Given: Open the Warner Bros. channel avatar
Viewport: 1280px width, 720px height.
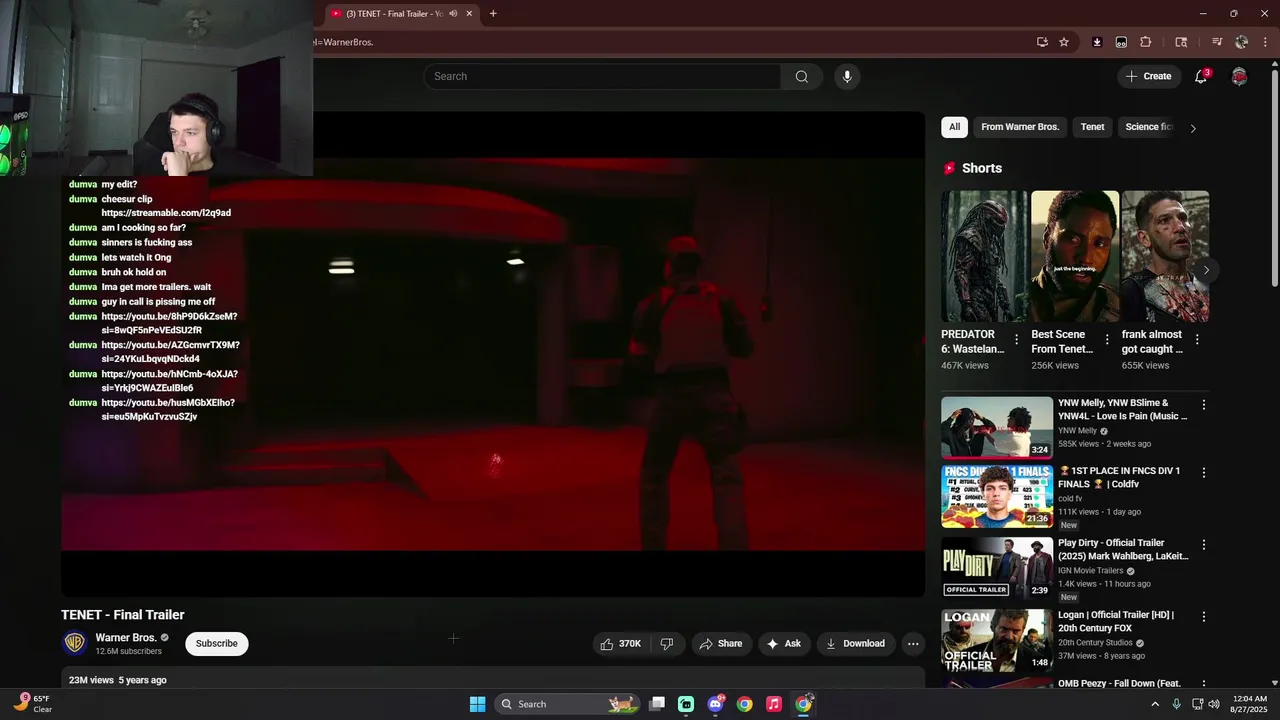Looking at the screenshot, I should 74,643.
